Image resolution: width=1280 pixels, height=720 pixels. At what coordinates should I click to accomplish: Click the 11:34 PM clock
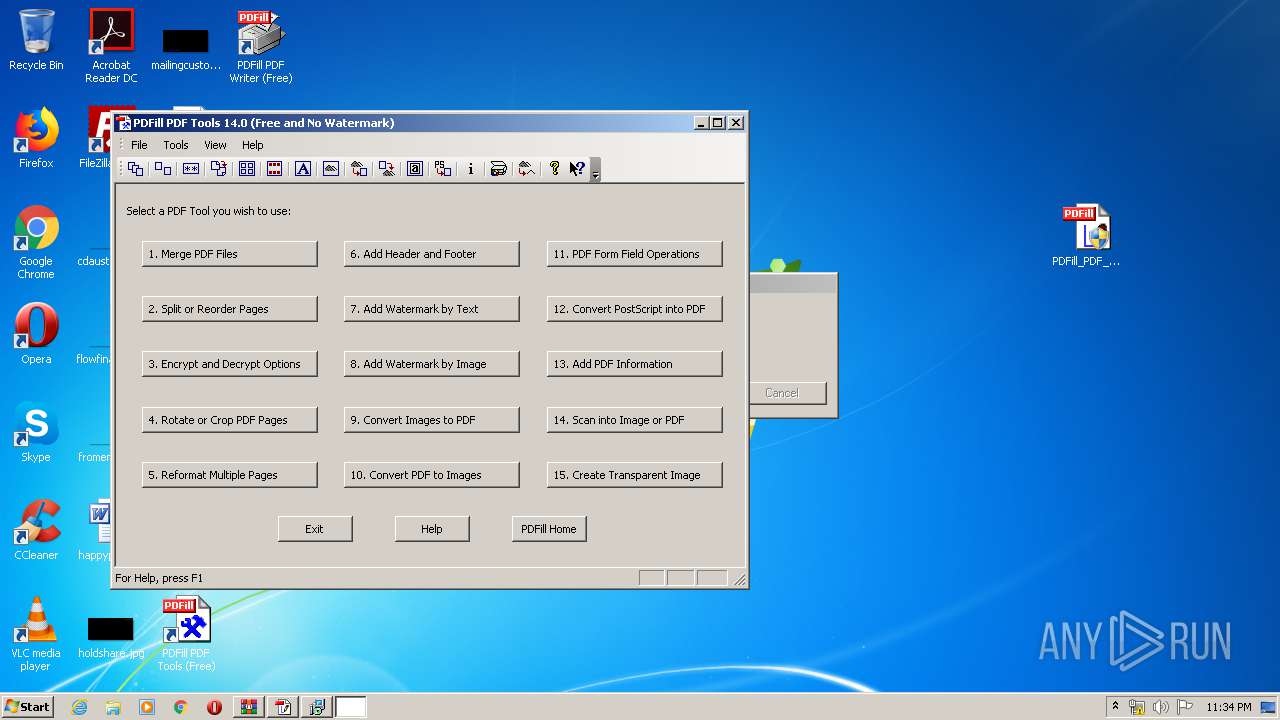click(1228, 707)
